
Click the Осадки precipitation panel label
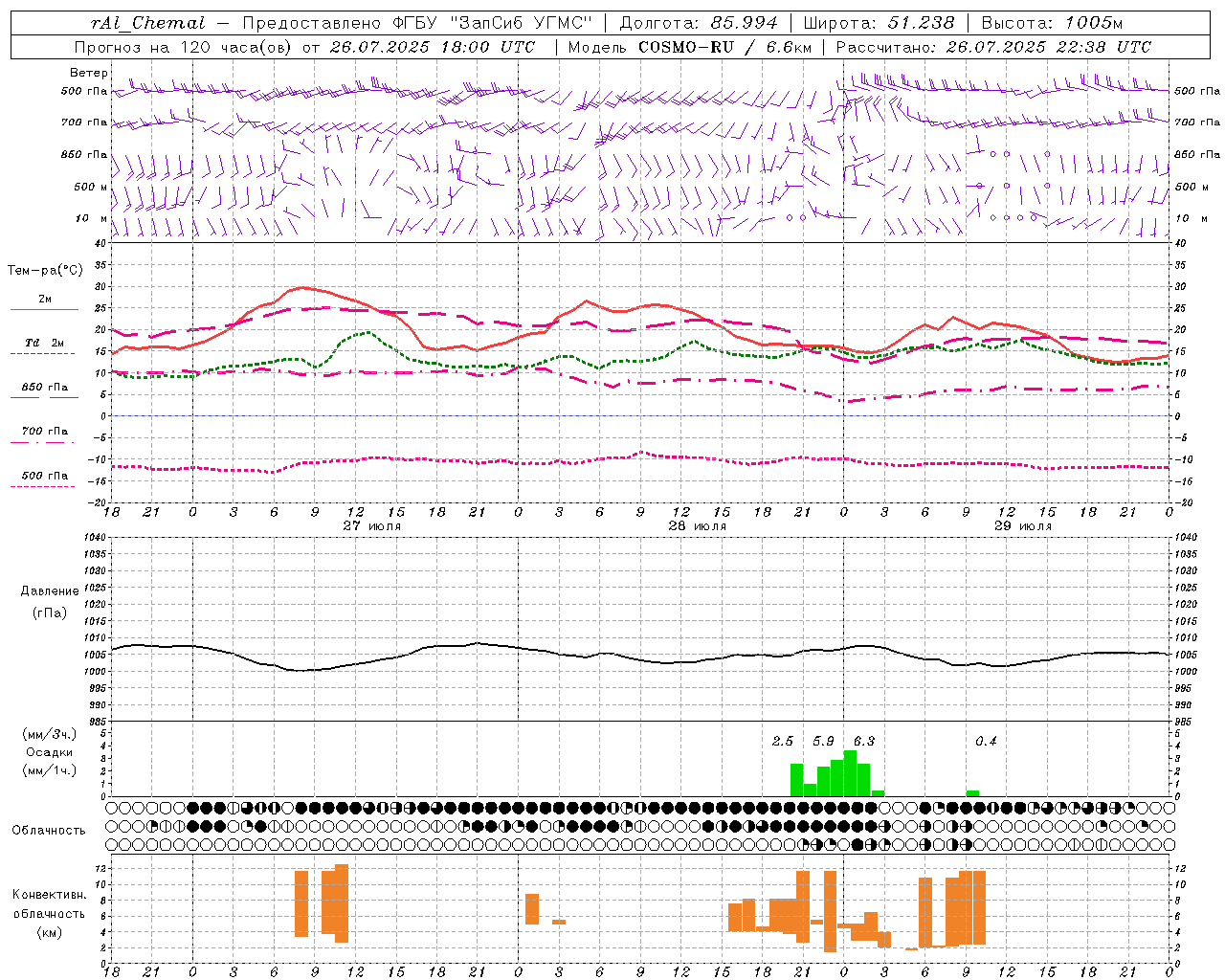click(x=50, y=752)
